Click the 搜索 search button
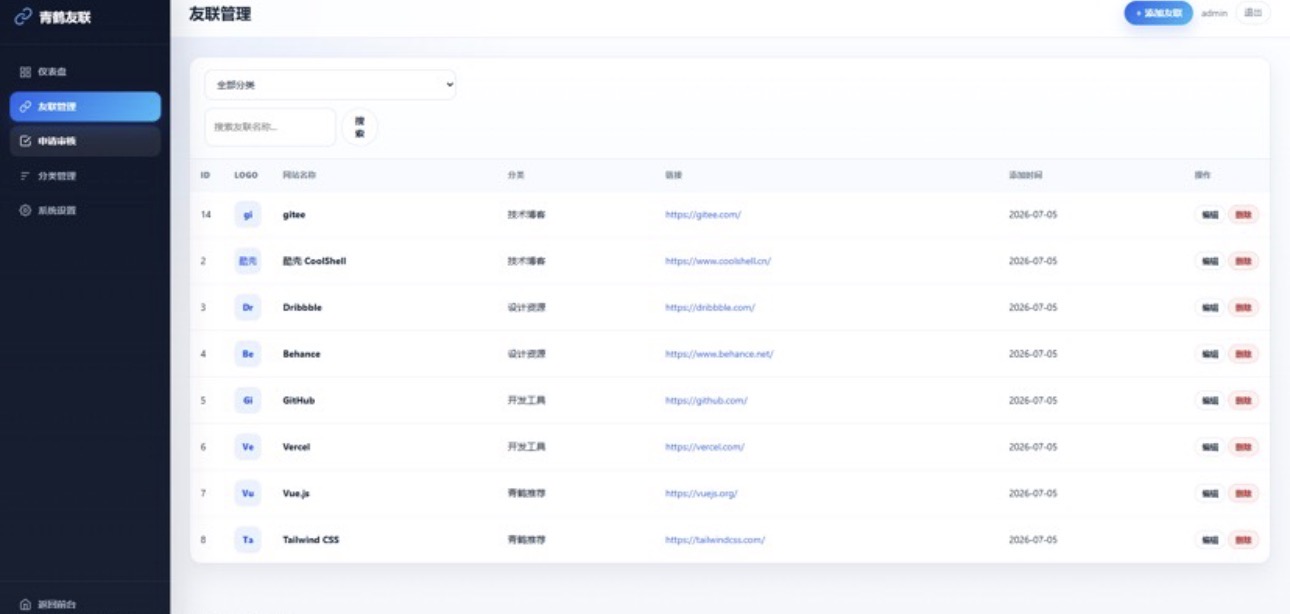 [x=360, y=127]
